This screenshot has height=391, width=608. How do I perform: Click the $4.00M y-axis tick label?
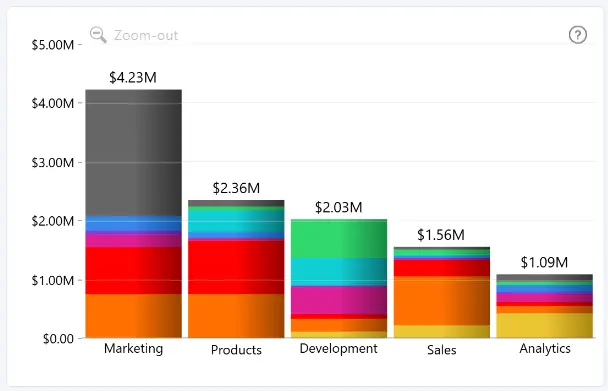click(53, 104)
